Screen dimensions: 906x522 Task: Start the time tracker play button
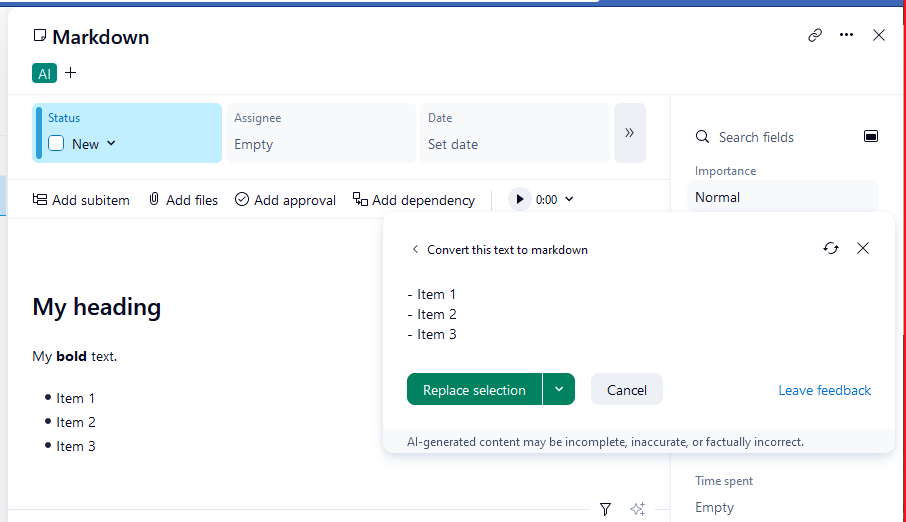(x=520, y=199)
